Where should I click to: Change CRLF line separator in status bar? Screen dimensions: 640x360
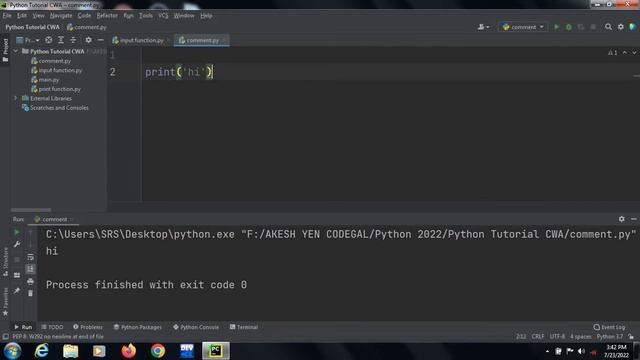538,337
